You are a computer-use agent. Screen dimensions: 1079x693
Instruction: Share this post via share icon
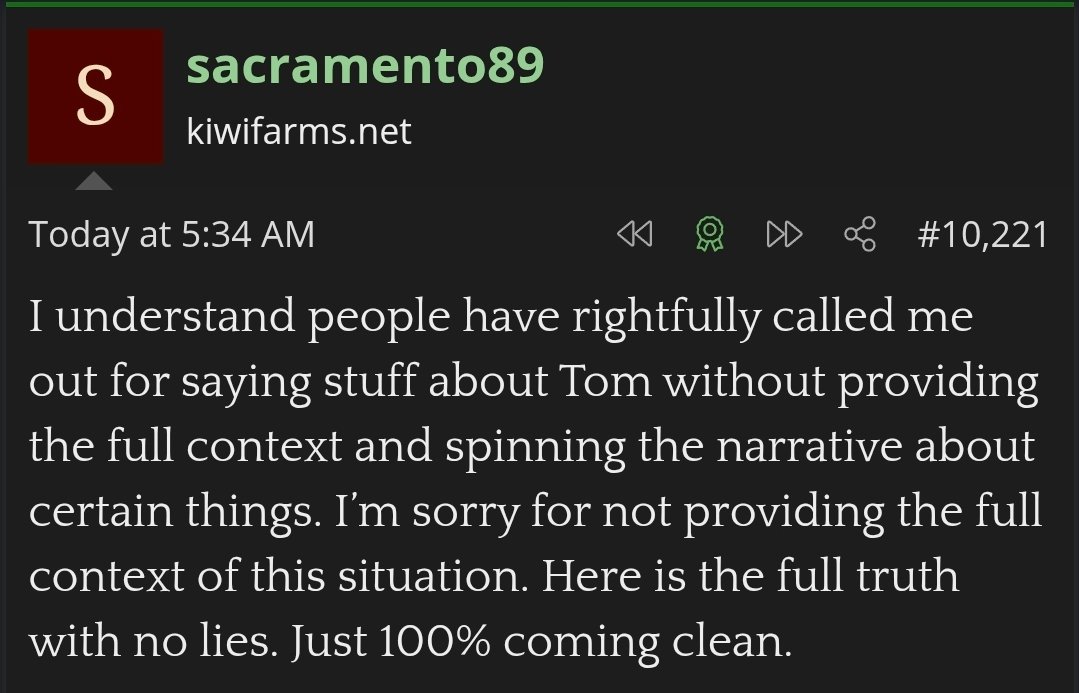860,235
